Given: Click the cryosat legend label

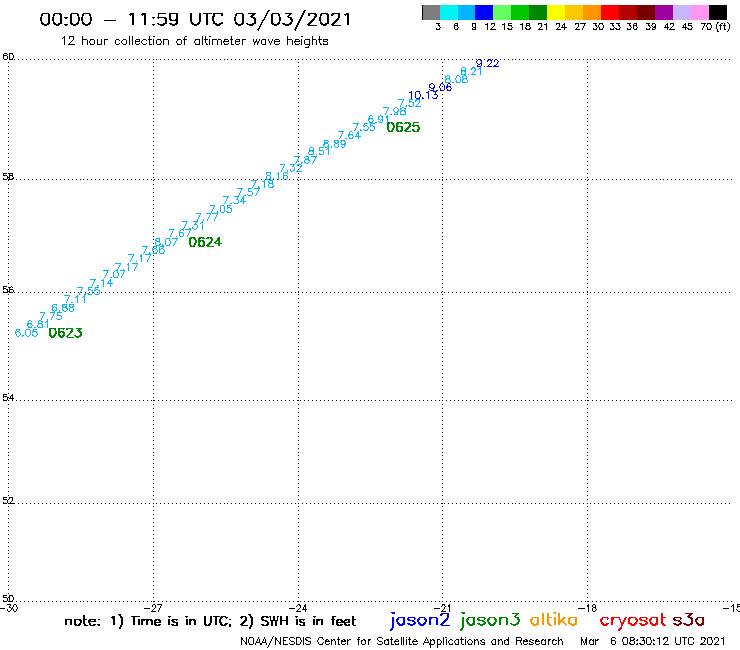Looking at the screenshot, I should click(x=632, y=621).
